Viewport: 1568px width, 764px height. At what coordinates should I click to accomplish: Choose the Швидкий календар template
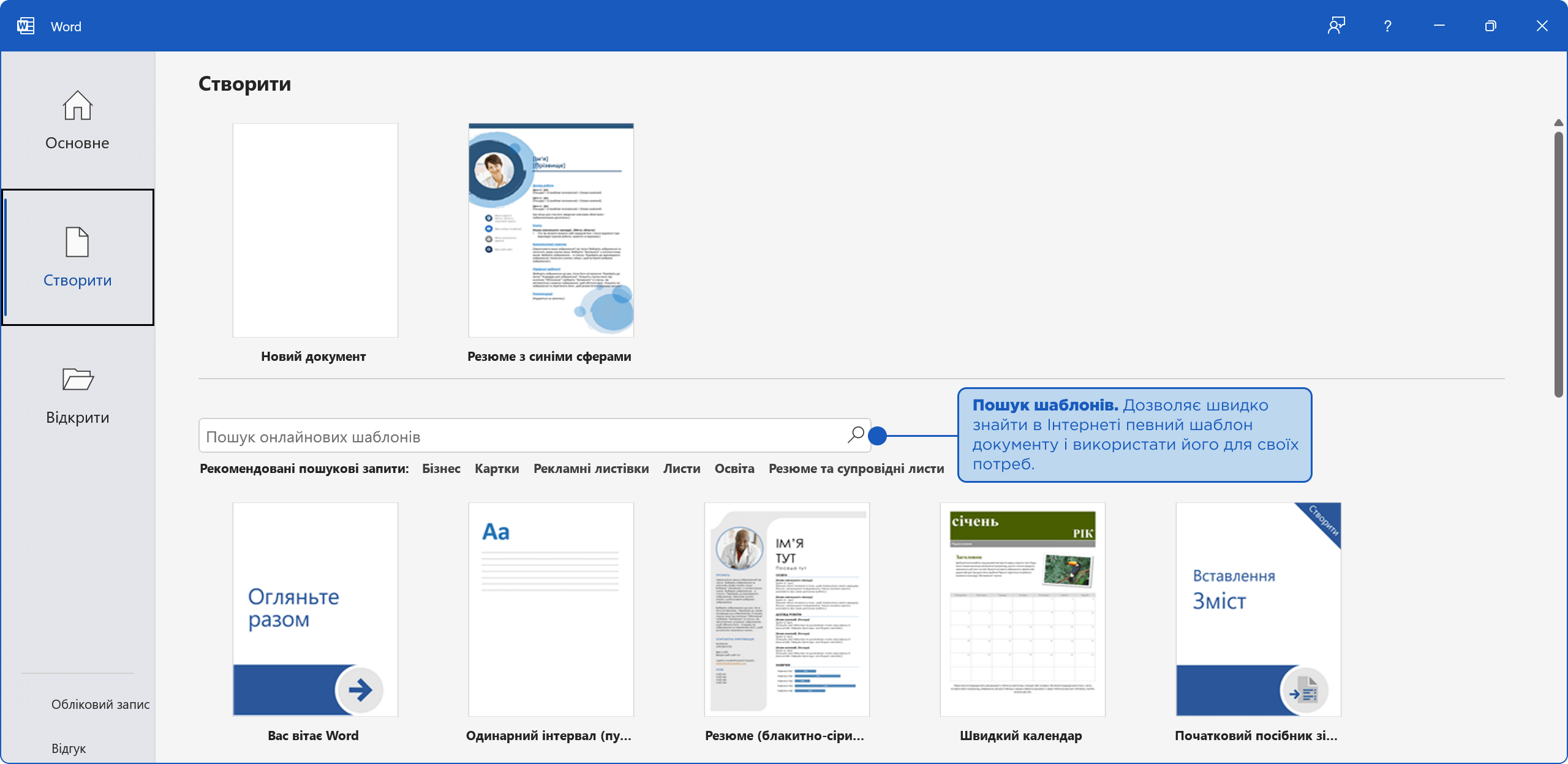[1022, 610]
